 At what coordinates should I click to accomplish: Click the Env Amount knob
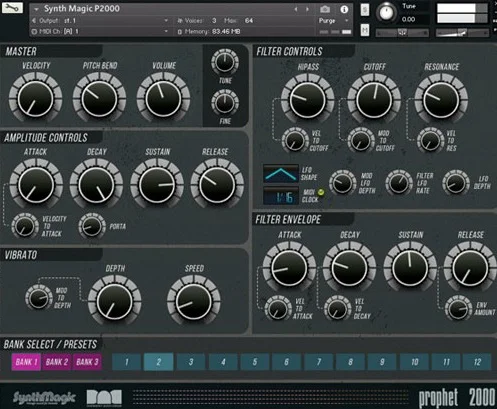459,308
